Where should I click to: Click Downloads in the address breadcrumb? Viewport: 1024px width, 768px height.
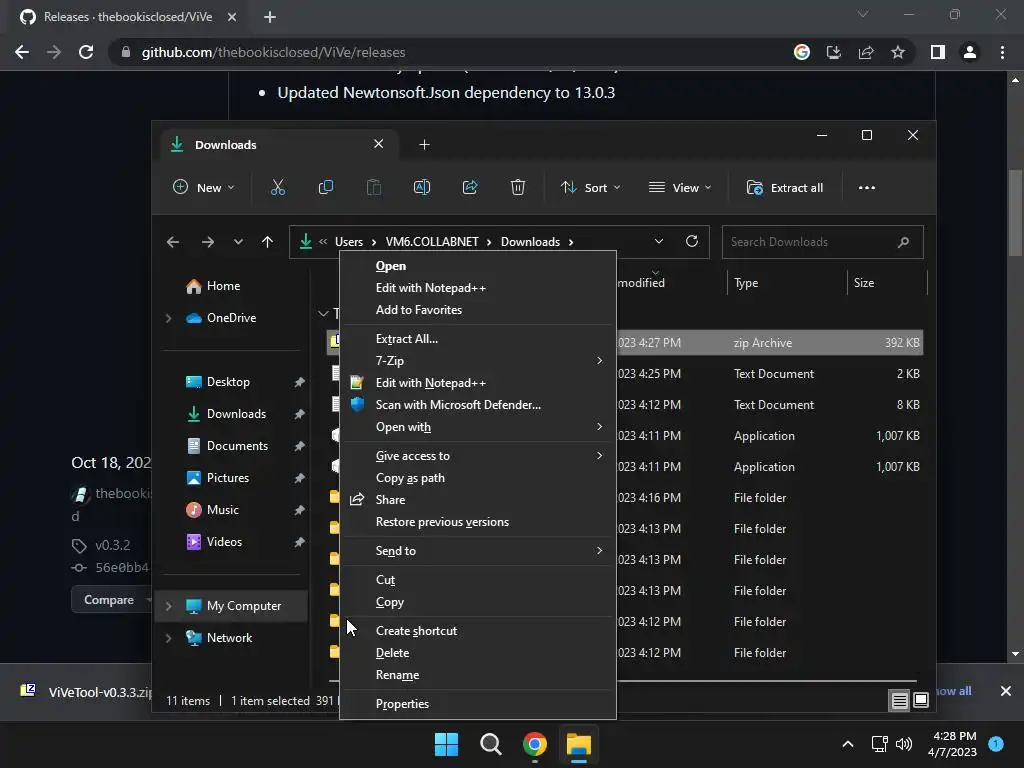[x=530, y=242]
